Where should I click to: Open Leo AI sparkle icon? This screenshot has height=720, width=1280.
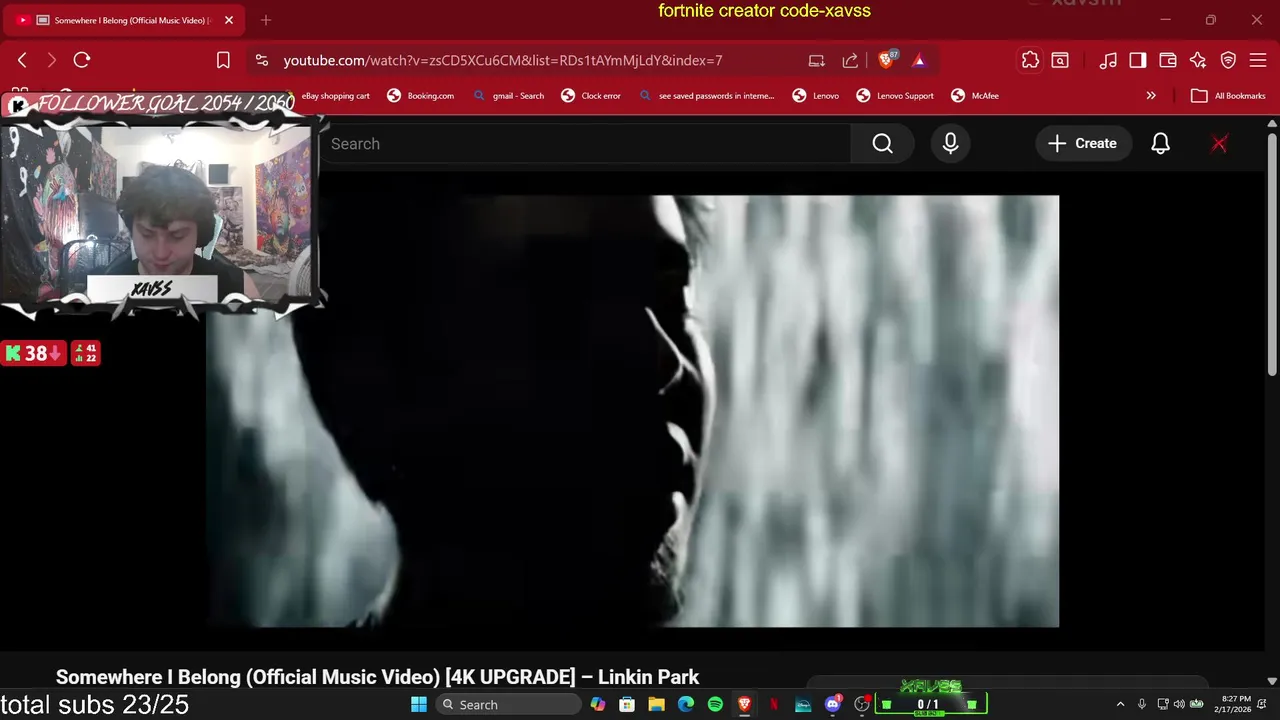(x=1198, y=60)
